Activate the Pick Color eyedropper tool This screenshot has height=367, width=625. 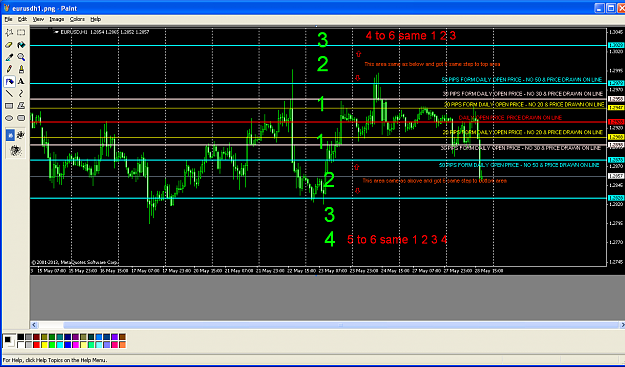pos(9,57)
